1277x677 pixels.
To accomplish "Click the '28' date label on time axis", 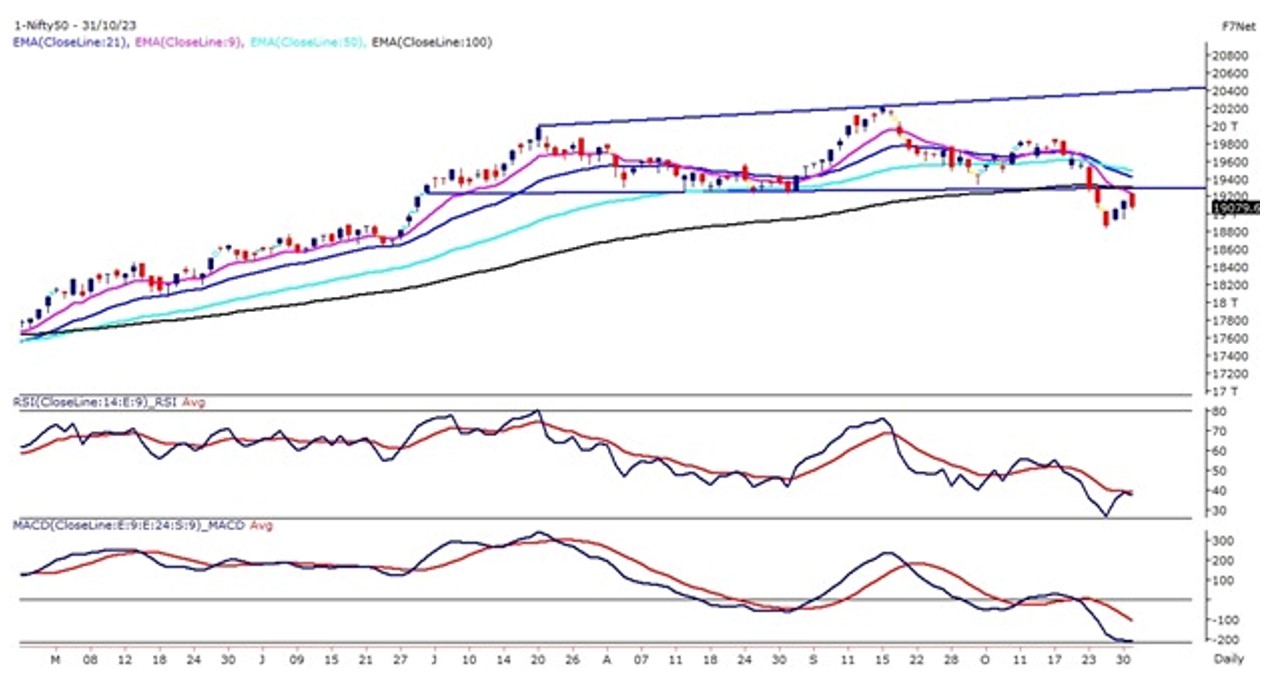I will 951,662.
